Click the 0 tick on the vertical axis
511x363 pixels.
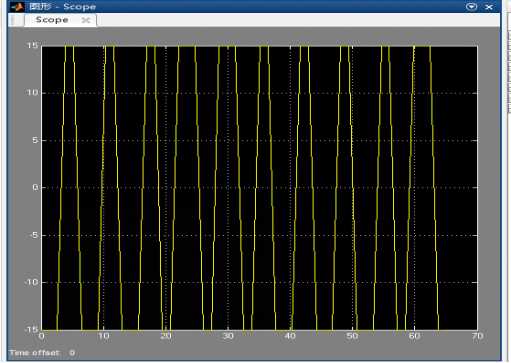point(35,187)
